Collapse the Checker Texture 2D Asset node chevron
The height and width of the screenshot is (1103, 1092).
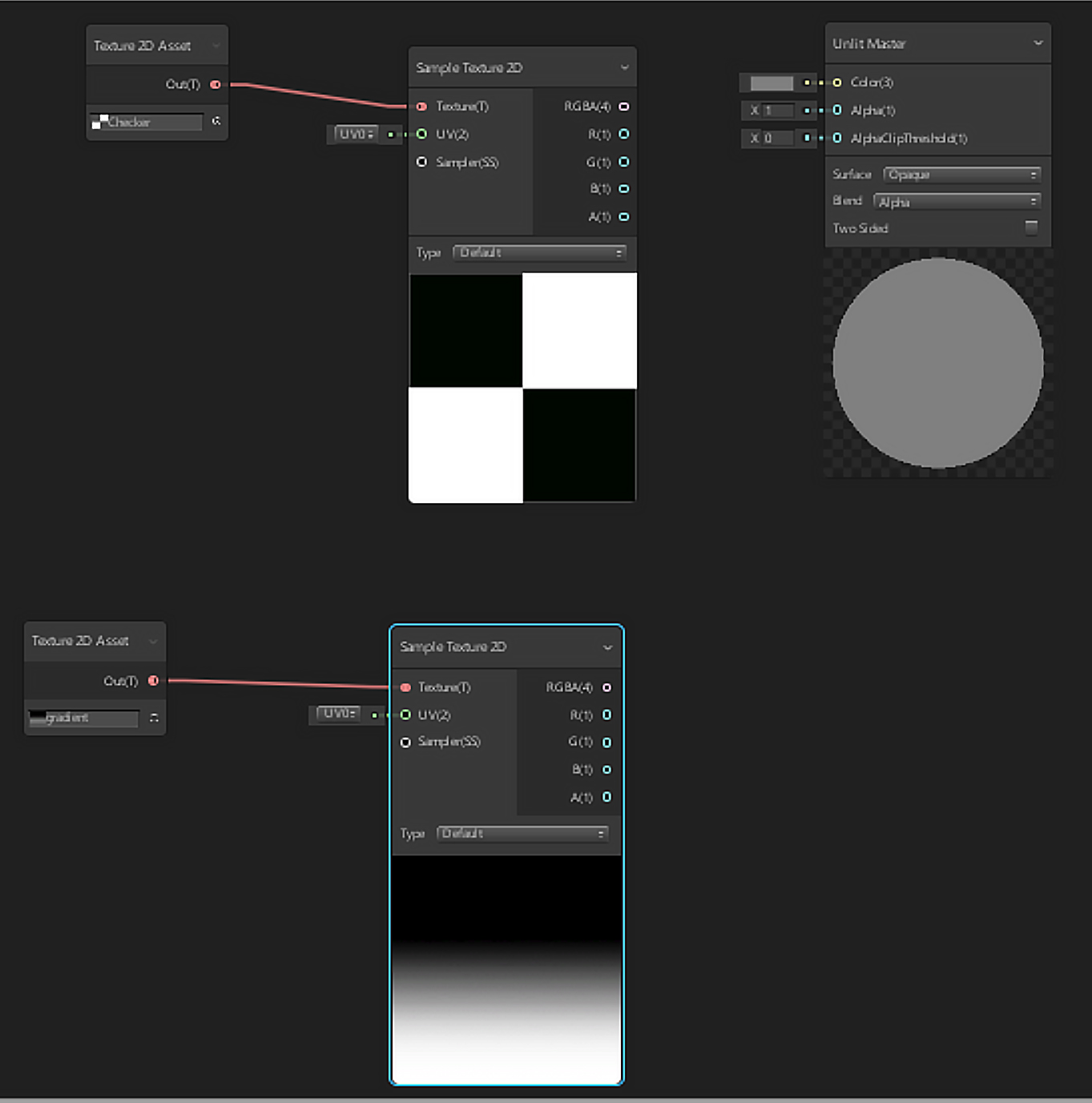click(216, 46)
